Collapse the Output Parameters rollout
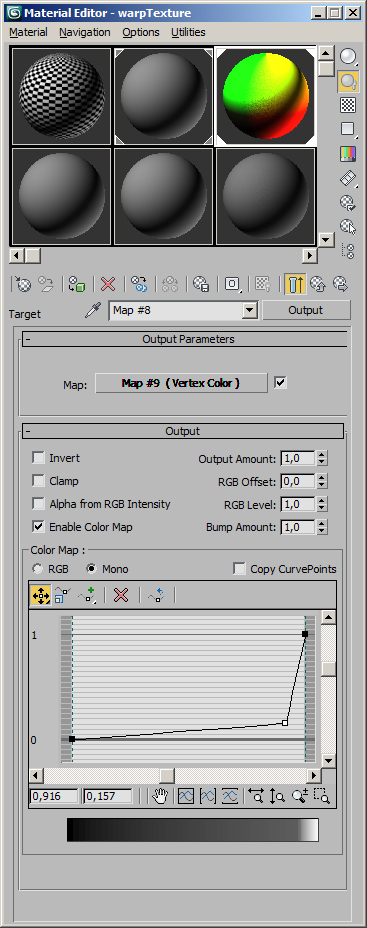Screen dimensions: 367x928 [184, 340]
